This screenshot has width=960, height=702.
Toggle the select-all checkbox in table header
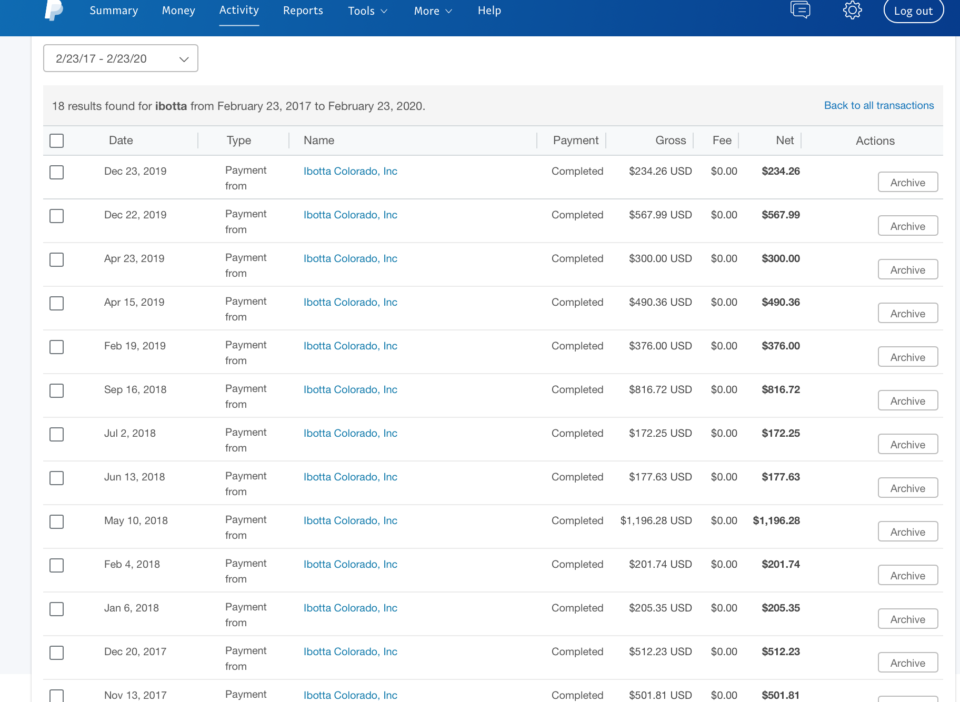[56, 141]
